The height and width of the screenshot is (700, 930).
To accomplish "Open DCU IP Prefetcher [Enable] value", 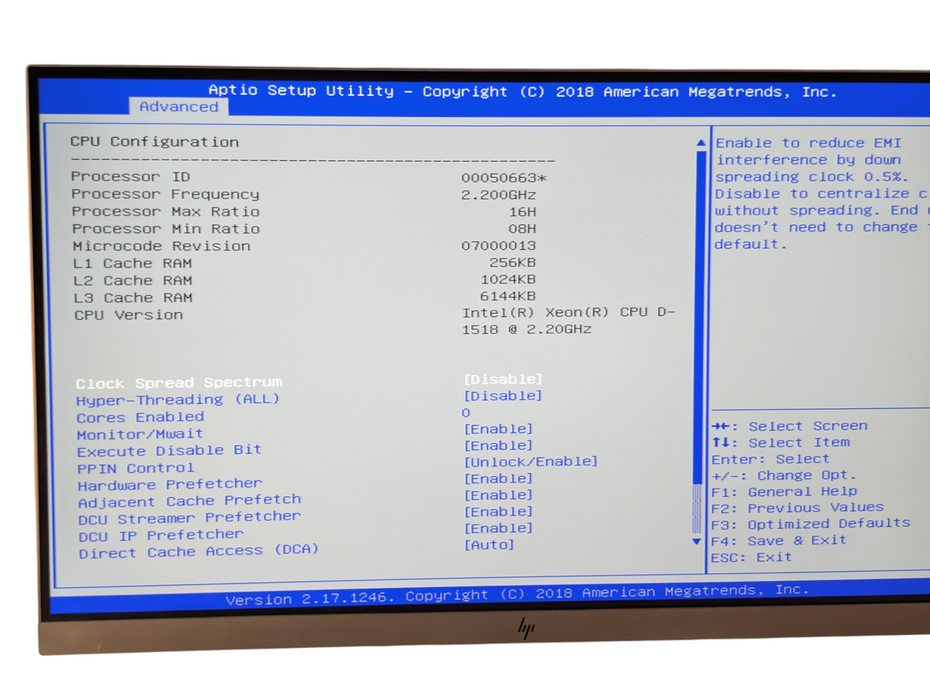I will click(x=498, y=528).
